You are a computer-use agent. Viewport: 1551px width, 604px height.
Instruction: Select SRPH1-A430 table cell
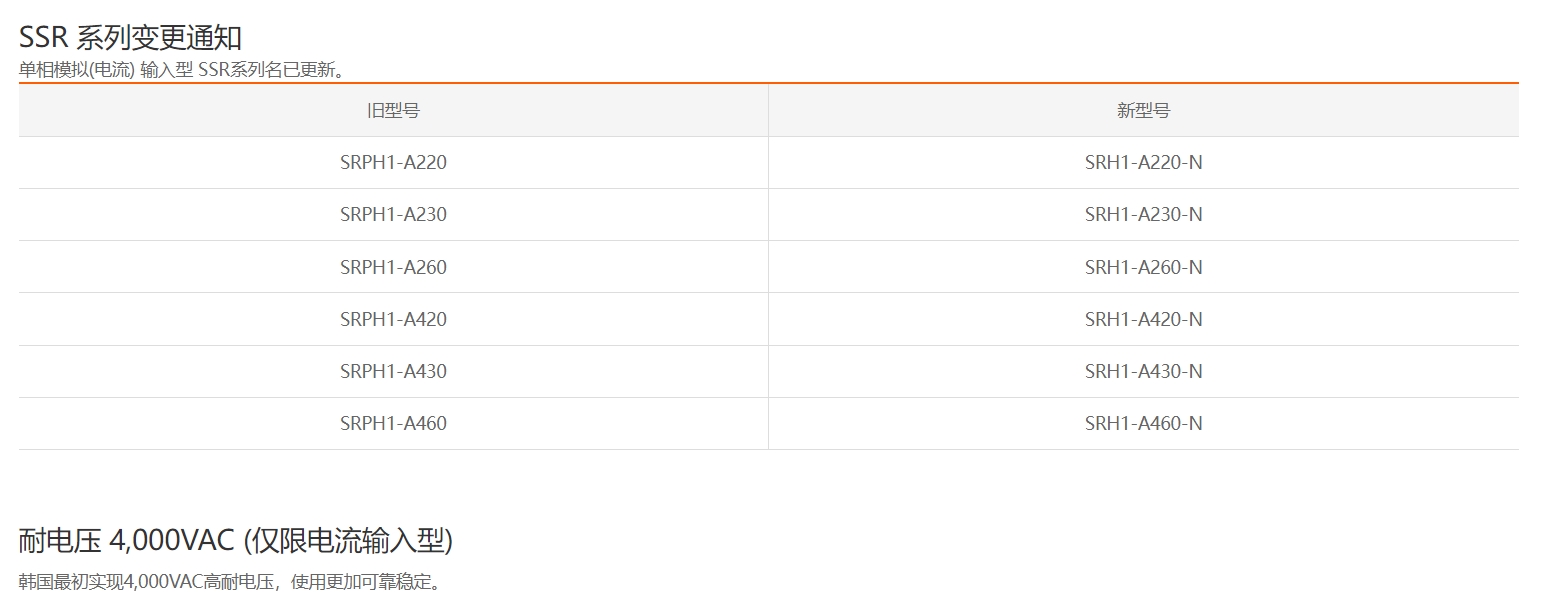click(x=393, y=371)
